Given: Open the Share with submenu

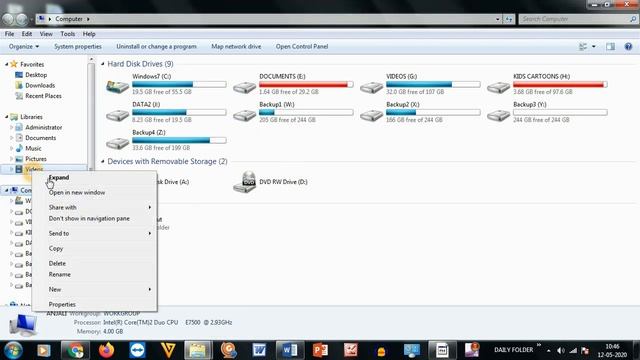Looking at the screenshot, I should point(95,207).
